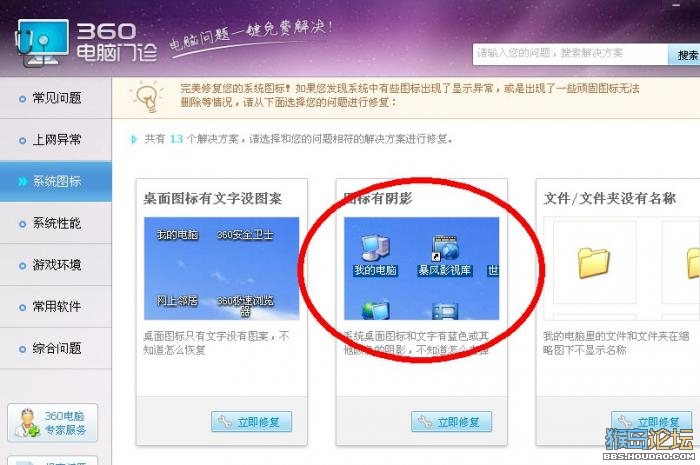Open the 桌面图标有文字没图案 preview thumbnail
Viewport: 700px width, 465px height.
click(221, 268)
